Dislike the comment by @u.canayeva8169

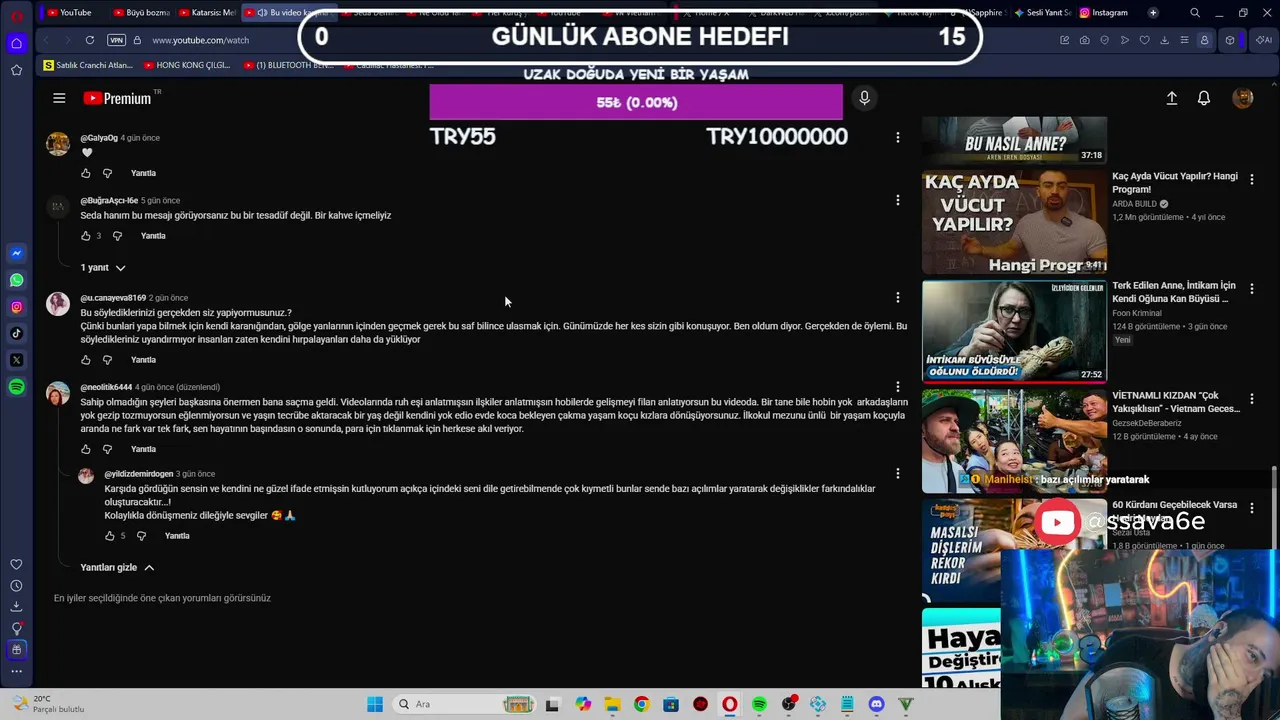click(108, 360)
